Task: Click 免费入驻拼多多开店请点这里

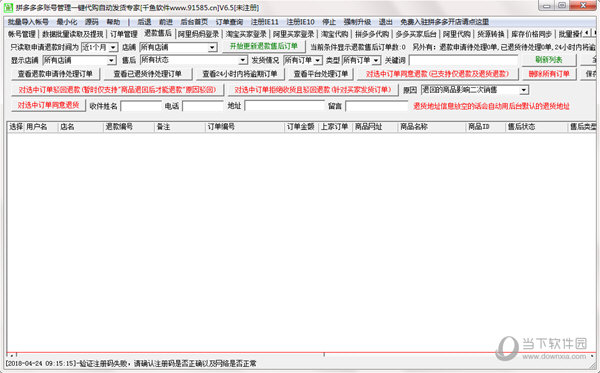Action: 444,22
